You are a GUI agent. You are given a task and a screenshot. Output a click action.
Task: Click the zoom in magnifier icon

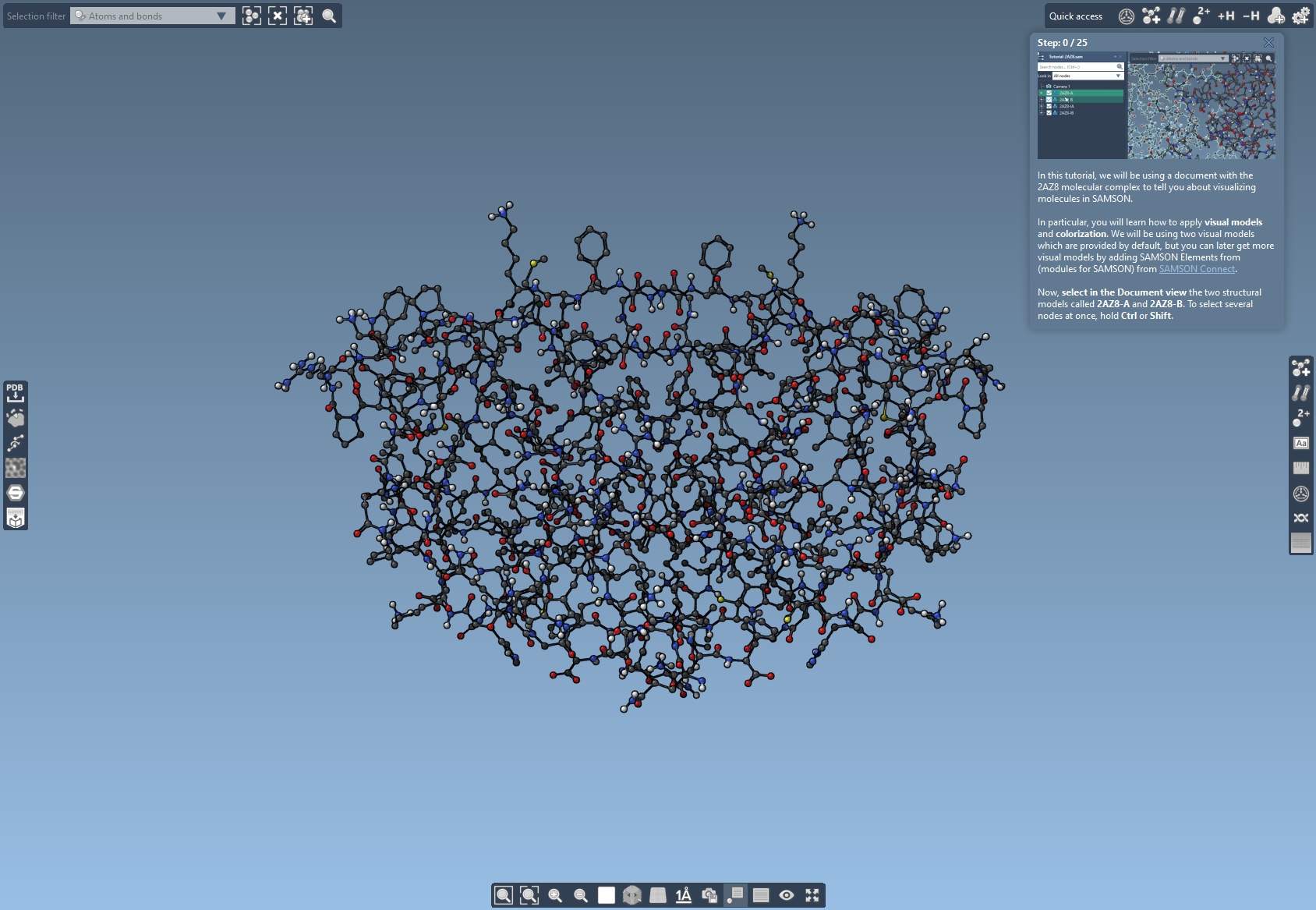pyautogui.click(x=555, y=895)
